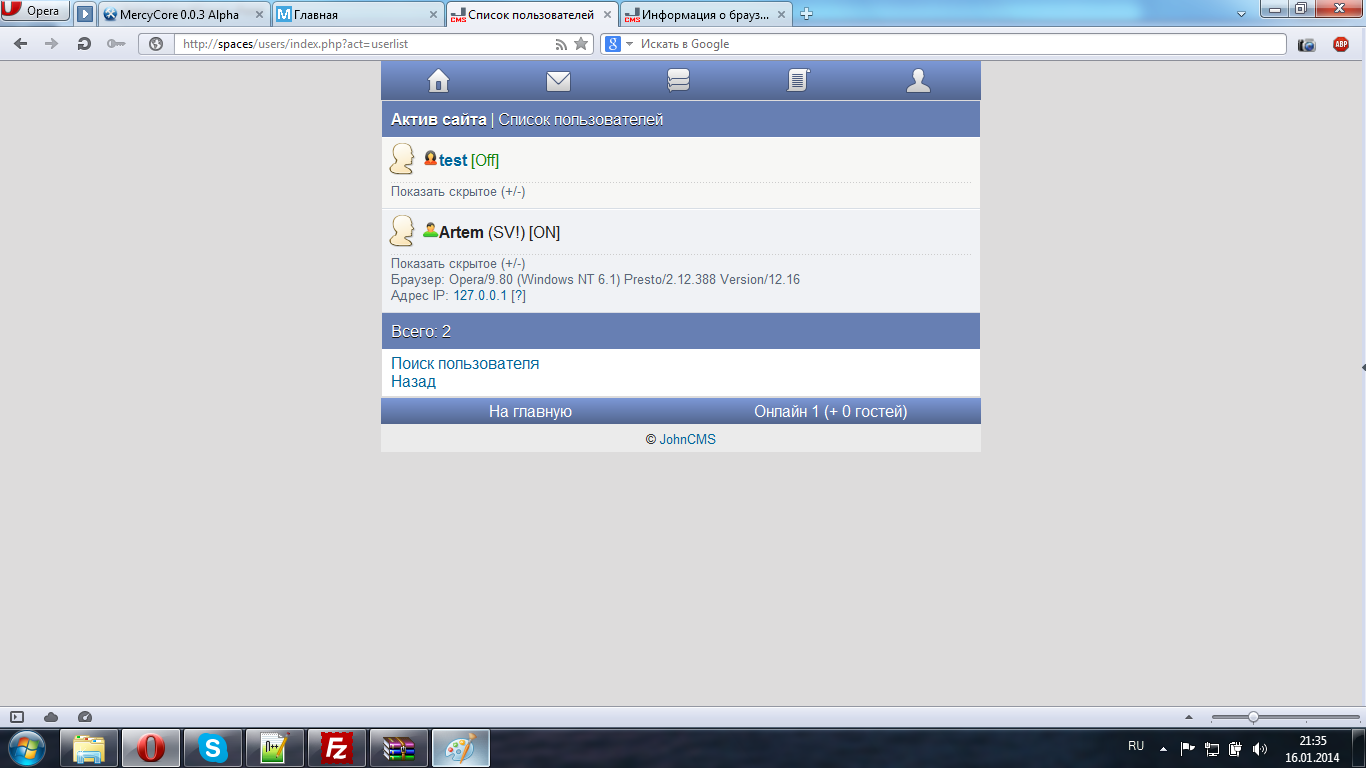Image resolution: width=1366 pixels, height=768 pixels.
Task: Reload the page with the refresh icon
Action: click(84, 44)
